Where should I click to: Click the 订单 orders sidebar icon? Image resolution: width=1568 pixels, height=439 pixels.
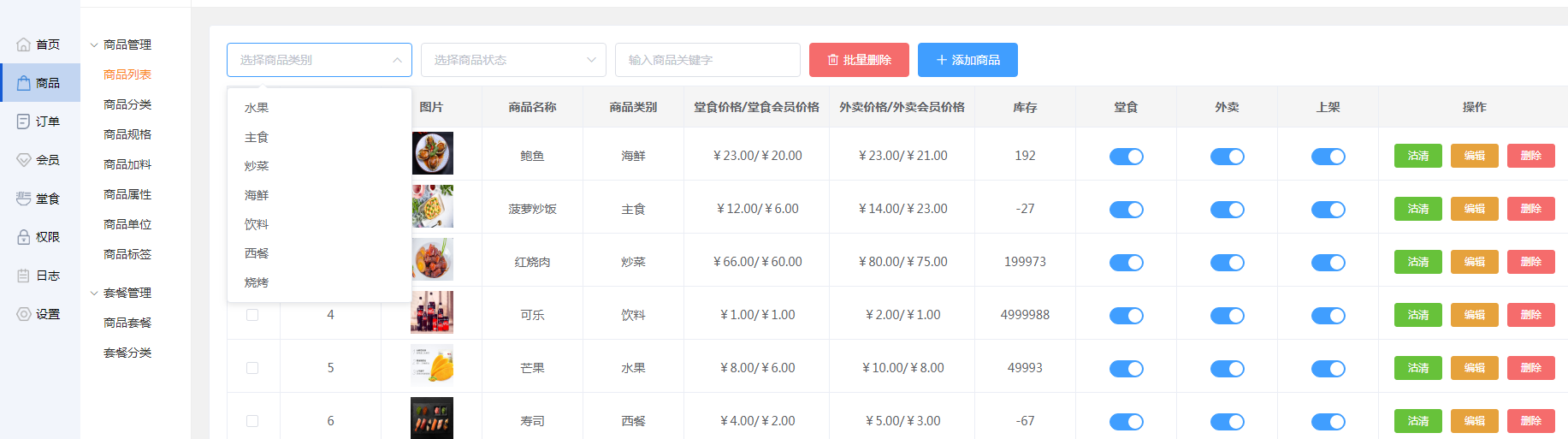[24, 122]
